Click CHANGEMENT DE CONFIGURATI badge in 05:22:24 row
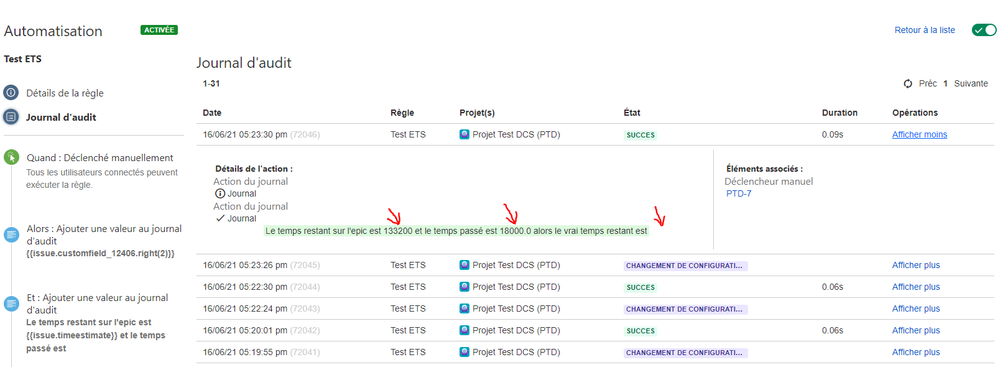This screenshot has width=998, height=367. [685, 309]
